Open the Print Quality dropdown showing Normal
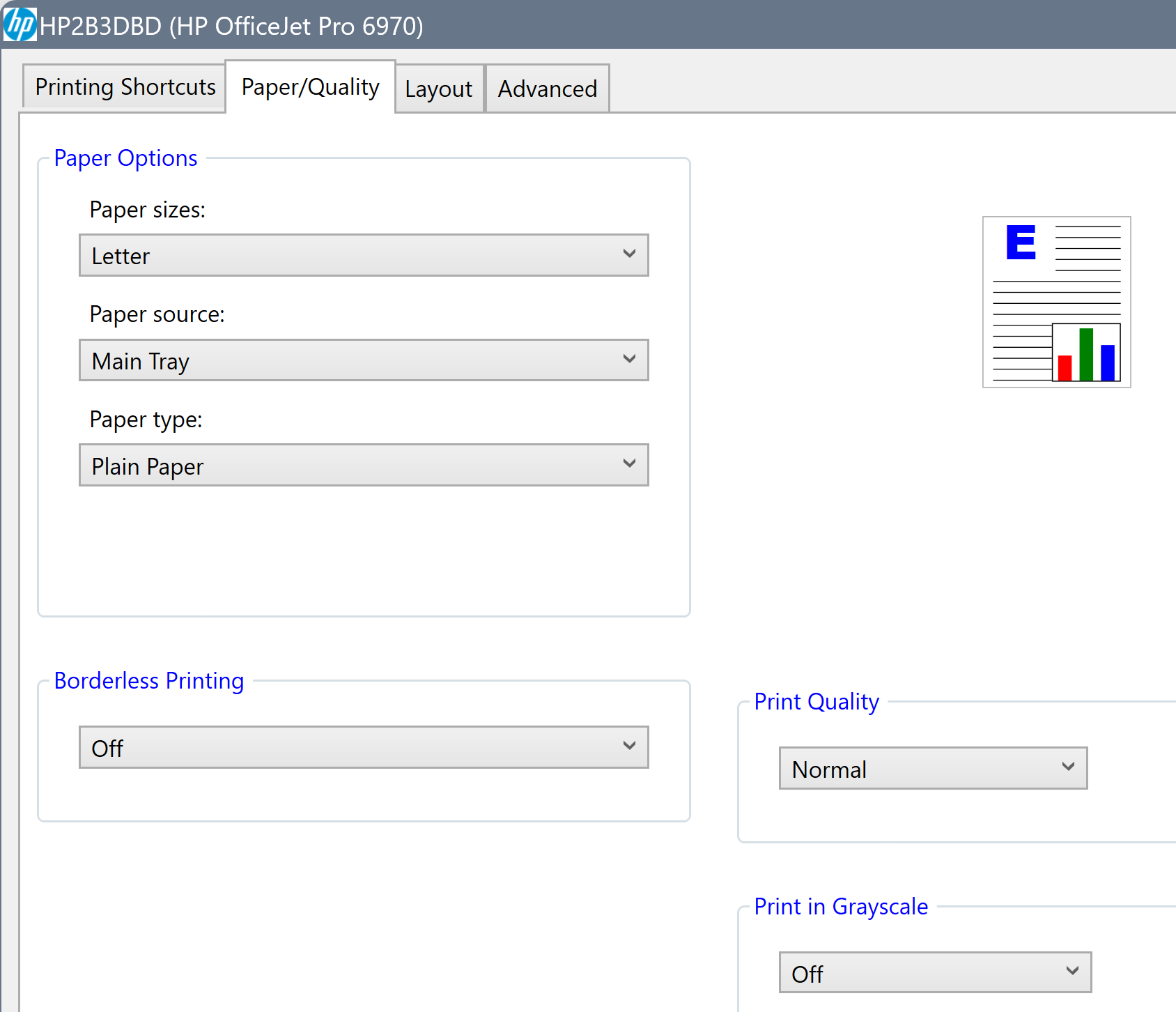The height and width of the screenshot is (1012, 1176). click(x=932, y=768)
